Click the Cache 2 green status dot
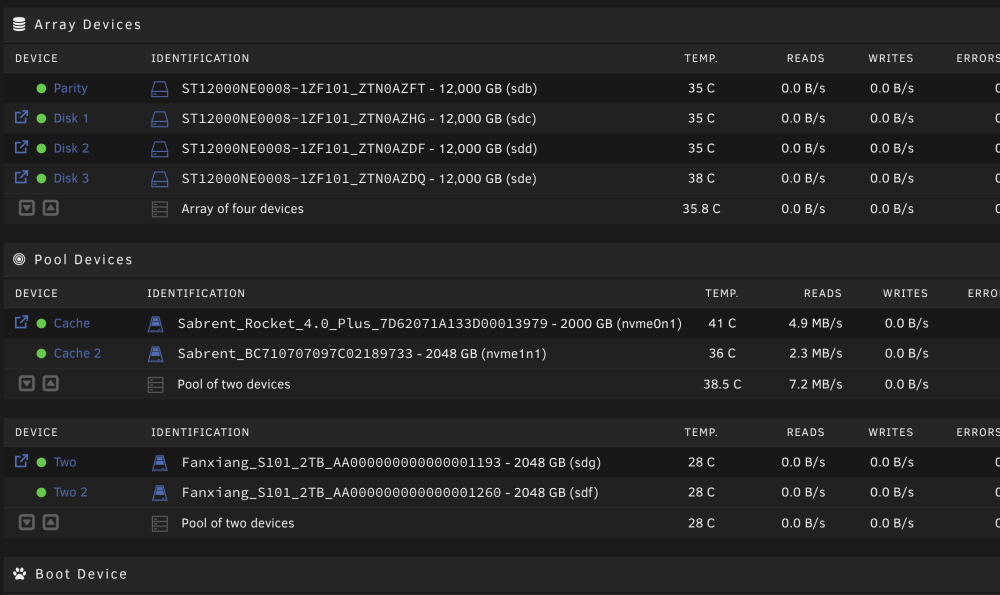 coord(41,353)
